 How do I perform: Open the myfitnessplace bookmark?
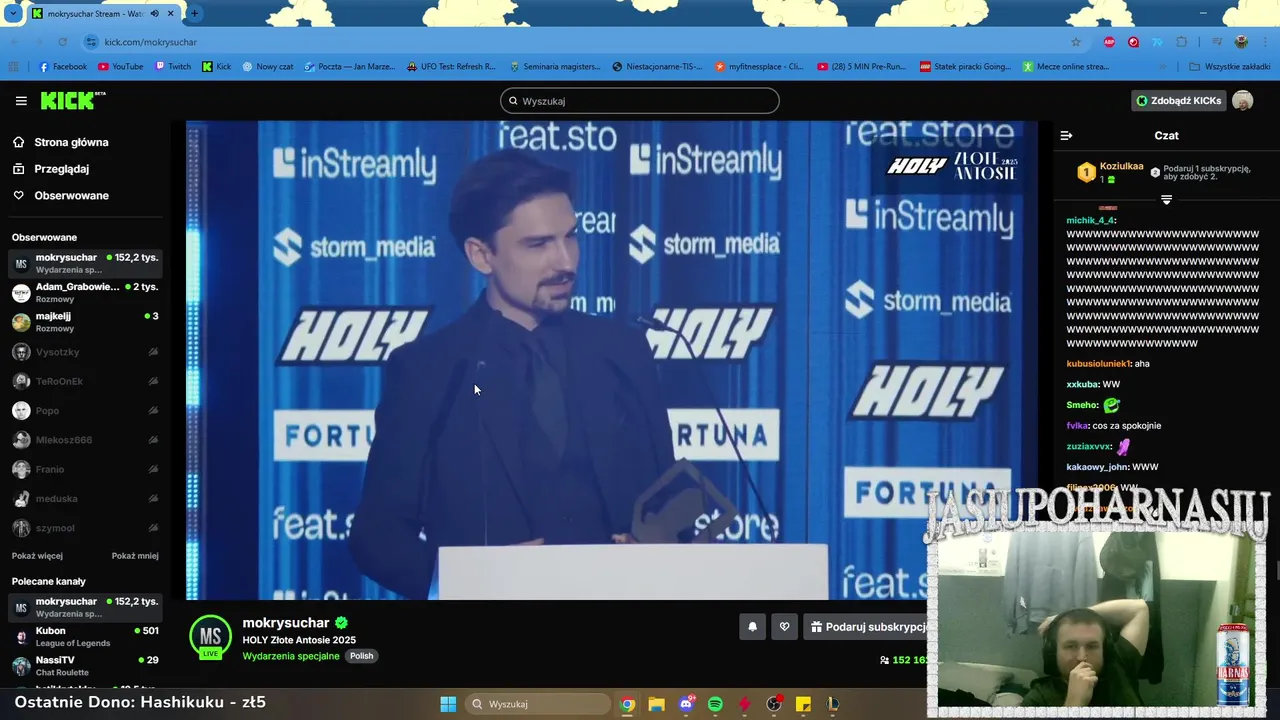coord(759,67)
